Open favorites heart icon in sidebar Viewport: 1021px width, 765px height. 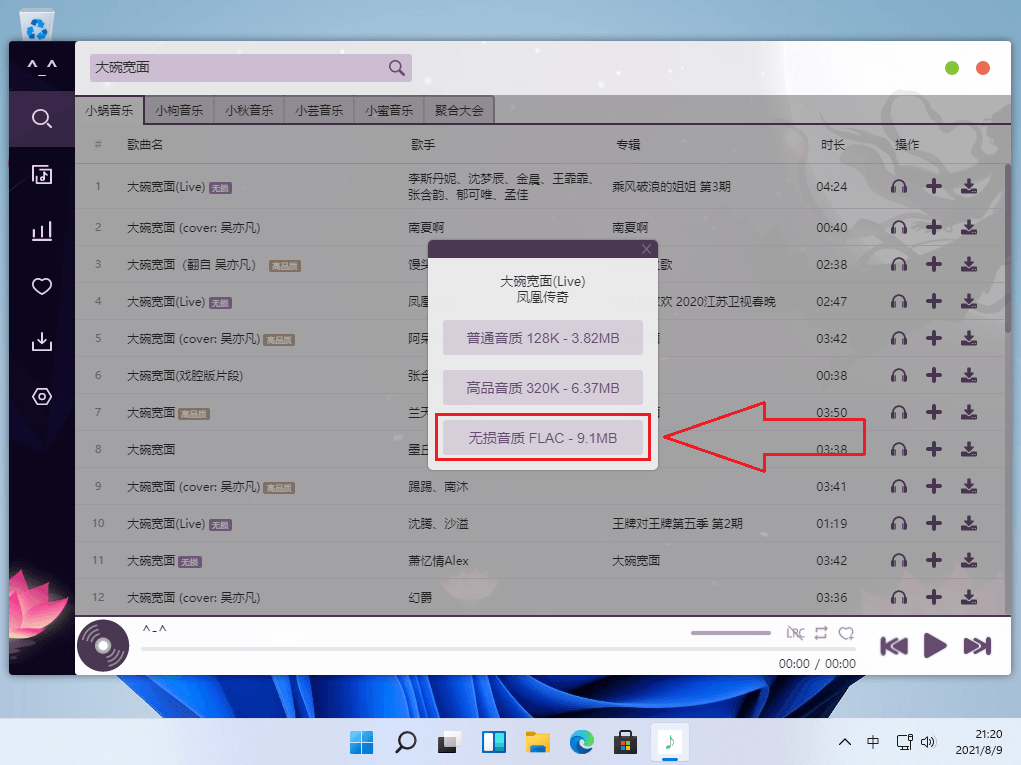coord(42,286)
